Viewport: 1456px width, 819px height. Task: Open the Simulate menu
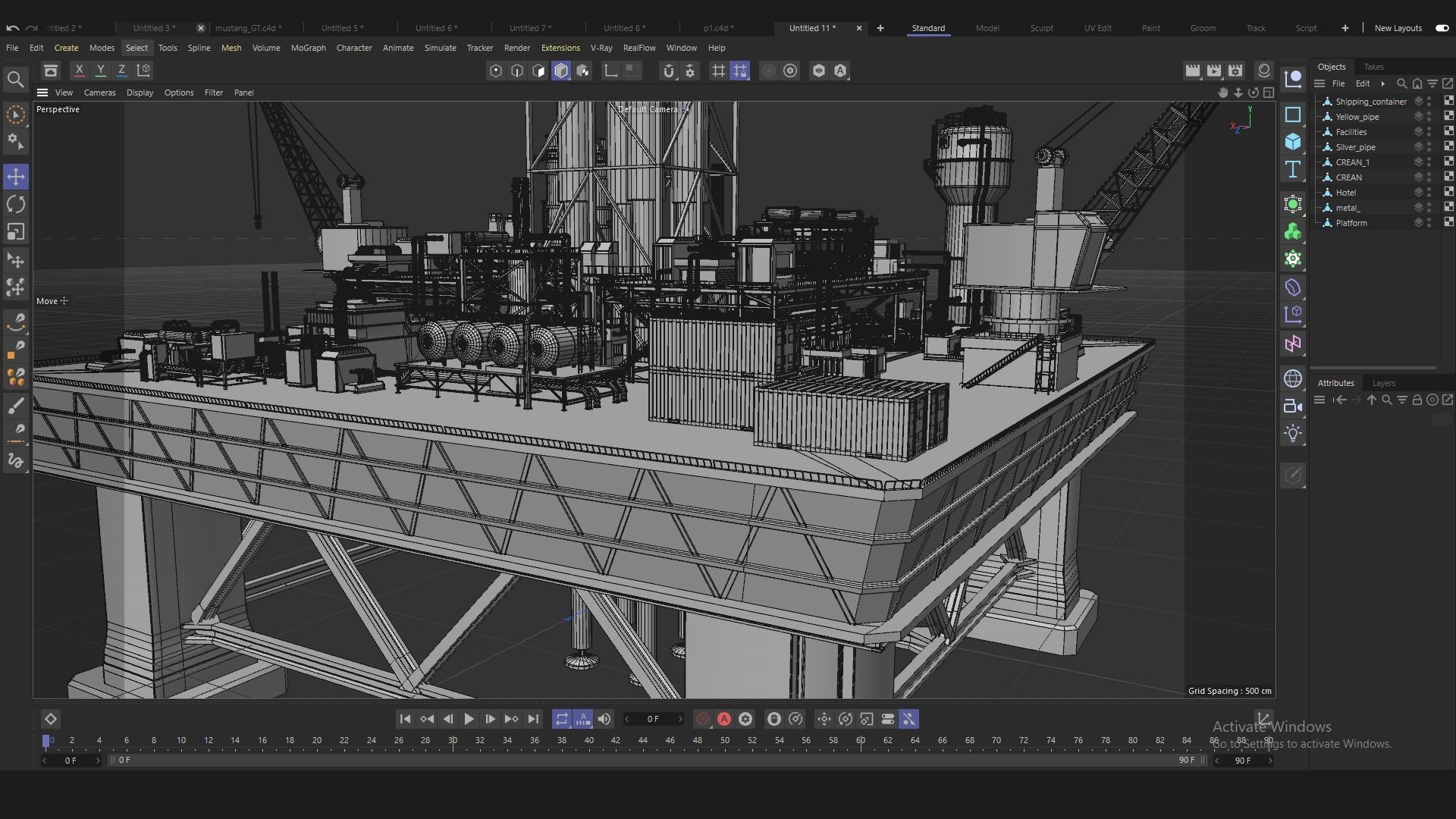pos(440,48)
